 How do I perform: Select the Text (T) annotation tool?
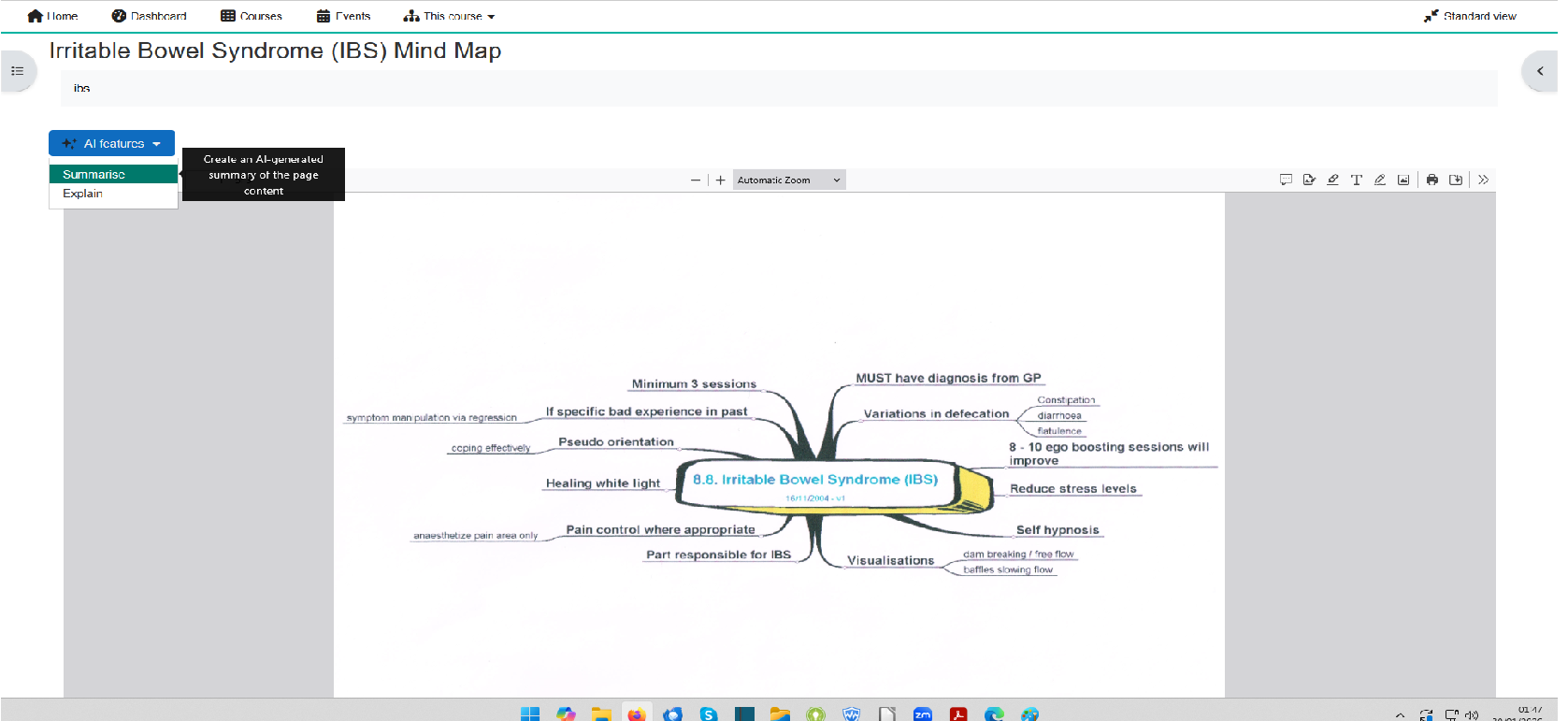click(1356, 180)
